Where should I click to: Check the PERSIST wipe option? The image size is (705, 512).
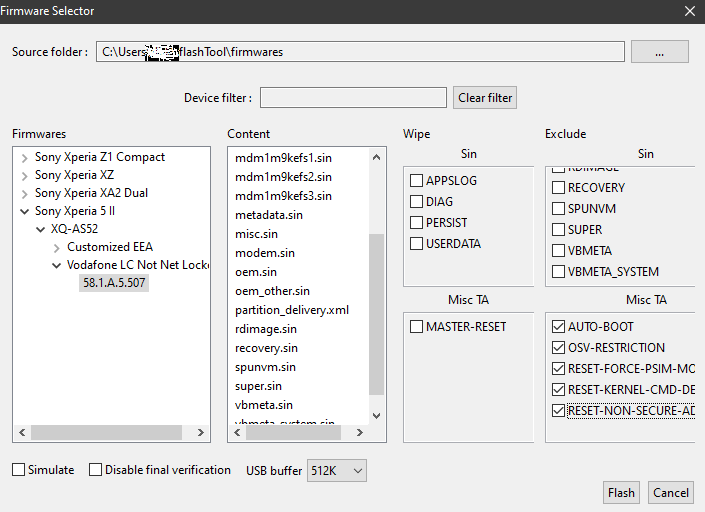[x=416, y=223]
